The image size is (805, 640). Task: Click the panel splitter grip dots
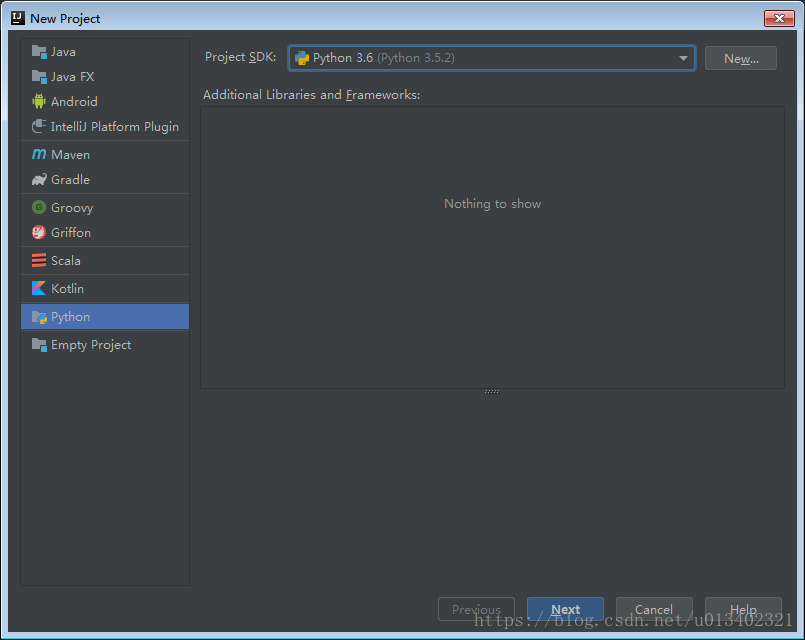(492, 391)
